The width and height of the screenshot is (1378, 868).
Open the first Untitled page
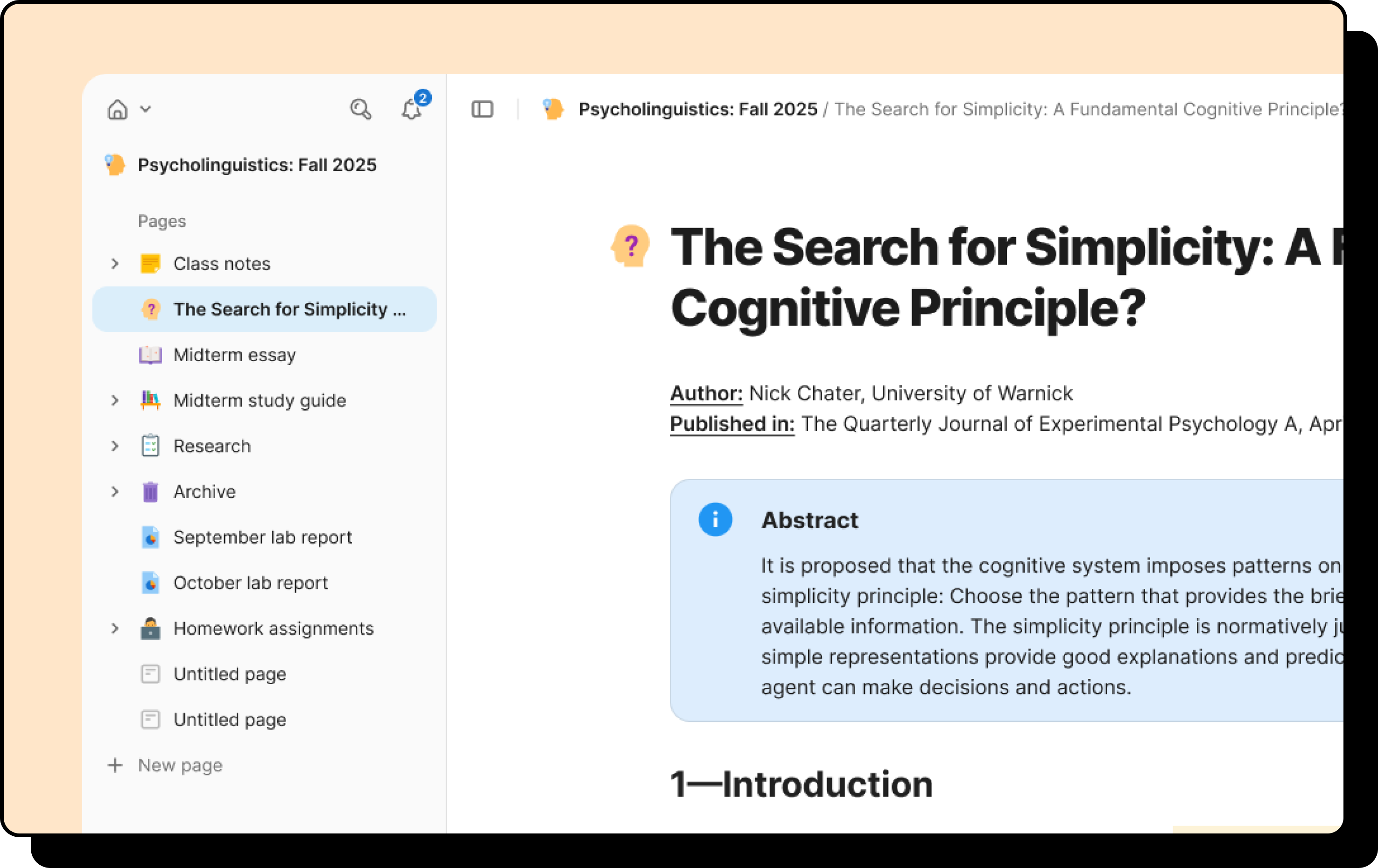(x=230, y=674)
